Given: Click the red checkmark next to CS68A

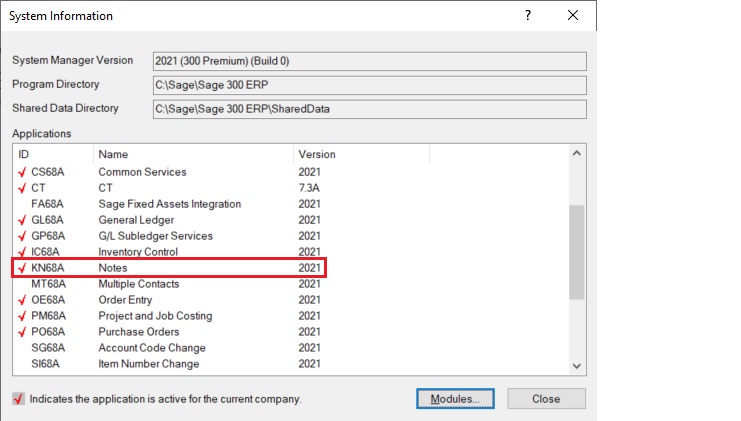Looking at the screenshot, I should tap(22, 172).
